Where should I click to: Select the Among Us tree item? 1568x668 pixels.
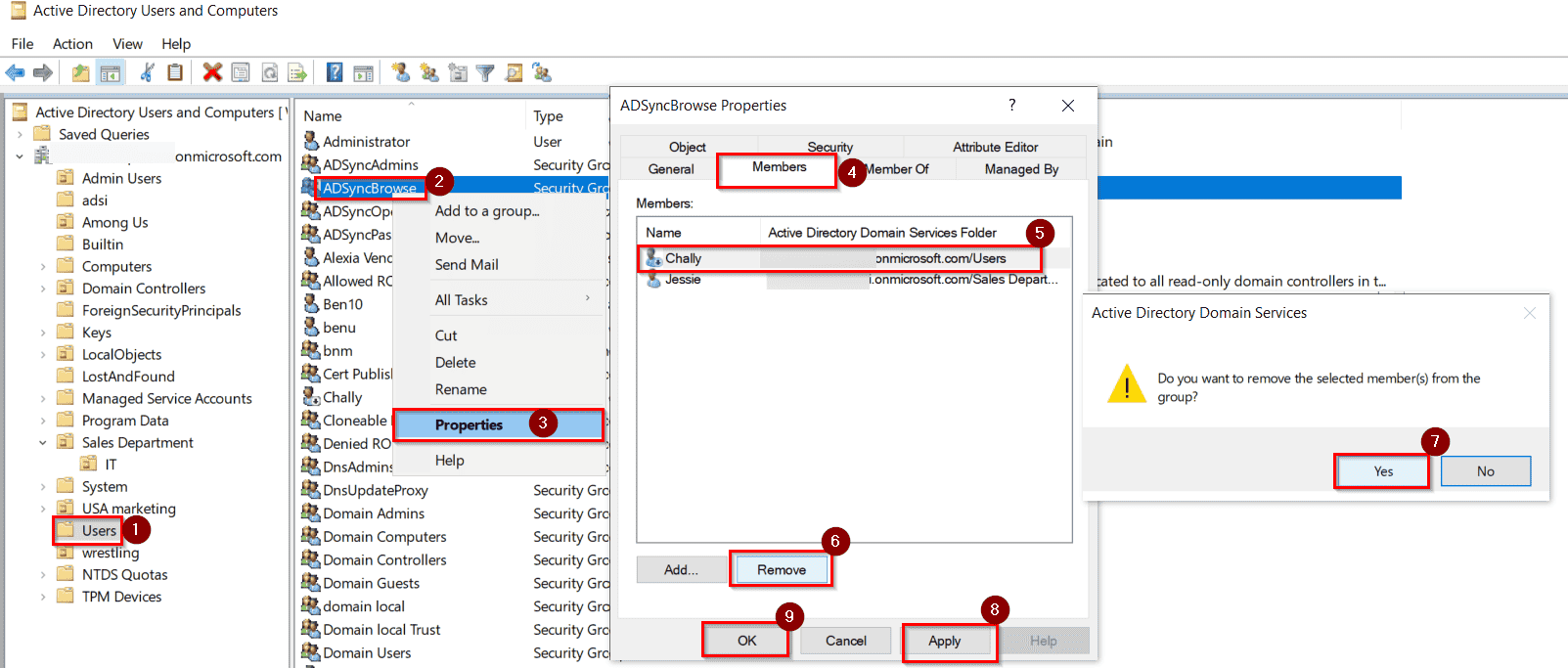point(114,222)
